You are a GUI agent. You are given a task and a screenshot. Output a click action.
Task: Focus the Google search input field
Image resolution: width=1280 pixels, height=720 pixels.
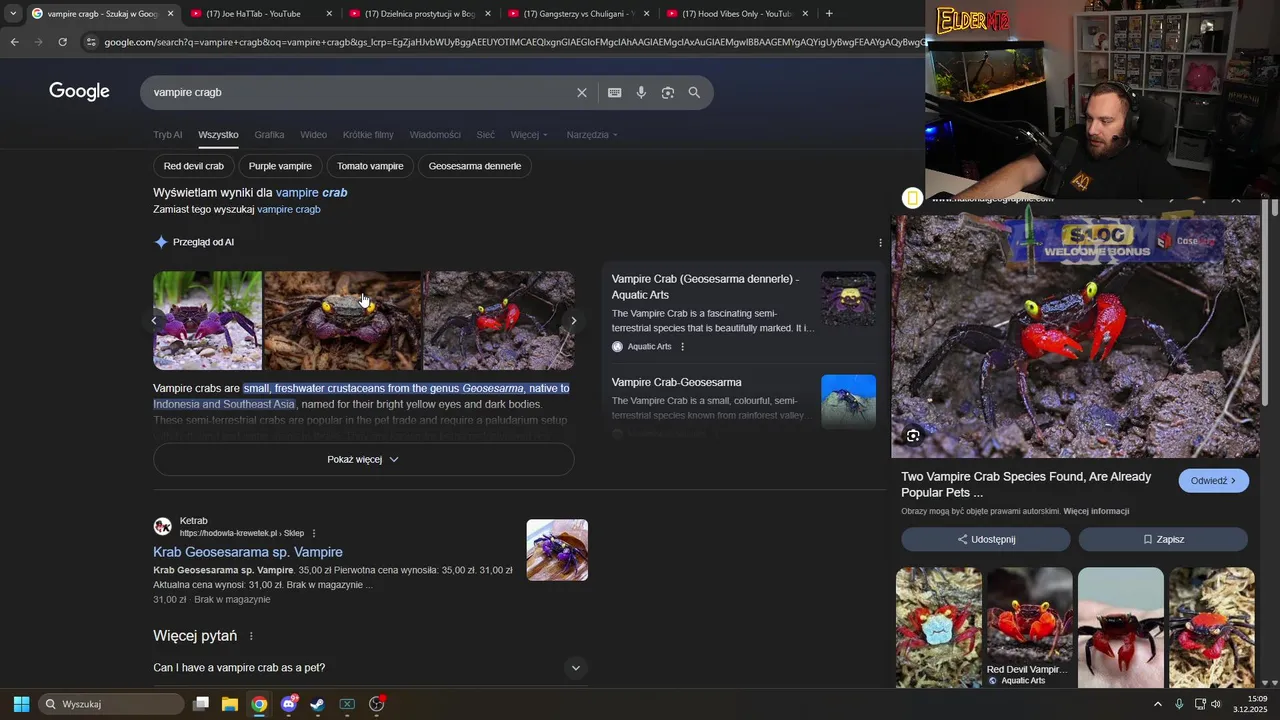point(360,92)
